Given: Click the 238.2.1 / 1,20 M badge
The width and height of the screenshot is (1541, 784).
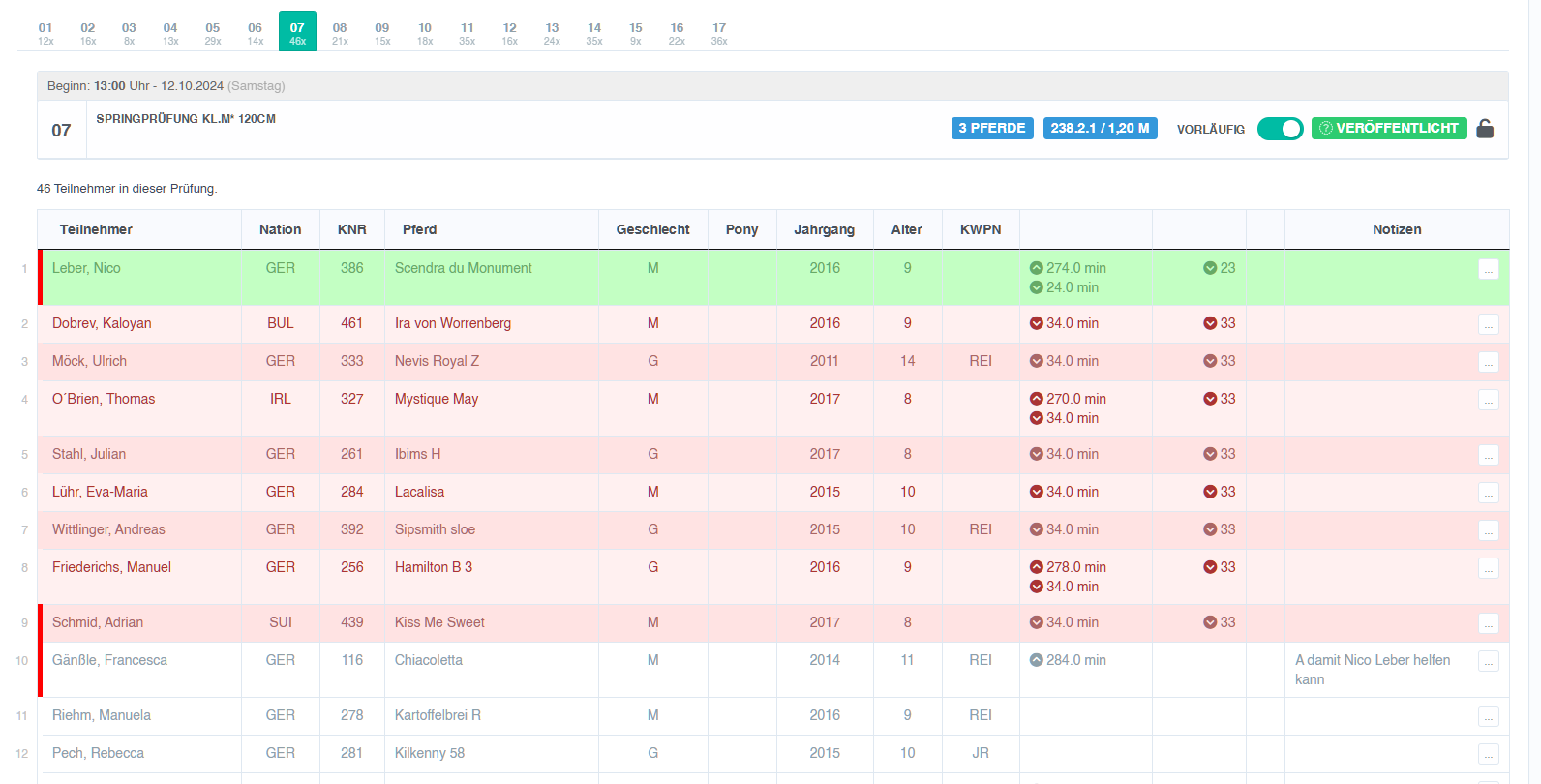Looking at the screenshot, I should [x=1101, y=128].
